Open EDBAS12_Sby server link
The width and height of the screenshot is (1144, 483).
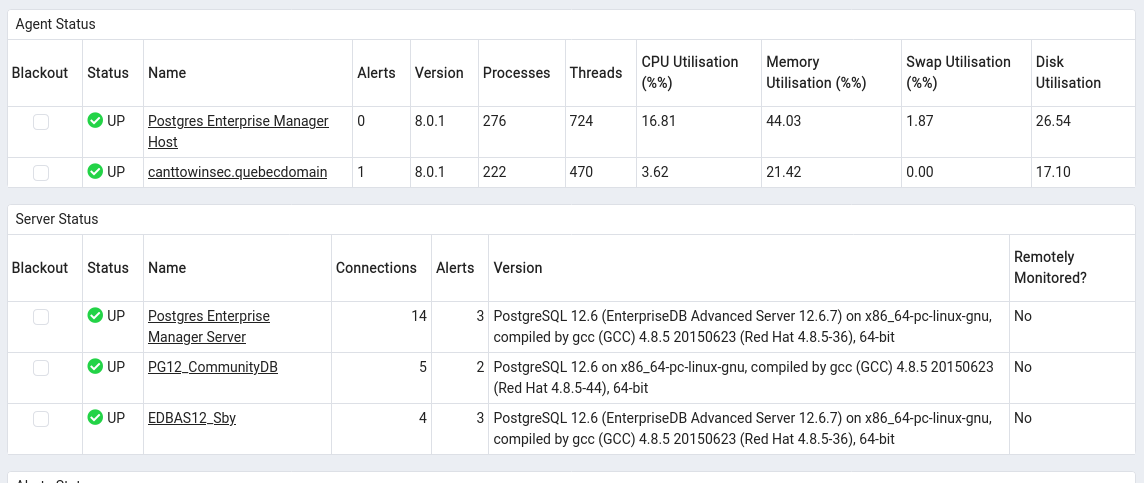(x=192, y=418)
